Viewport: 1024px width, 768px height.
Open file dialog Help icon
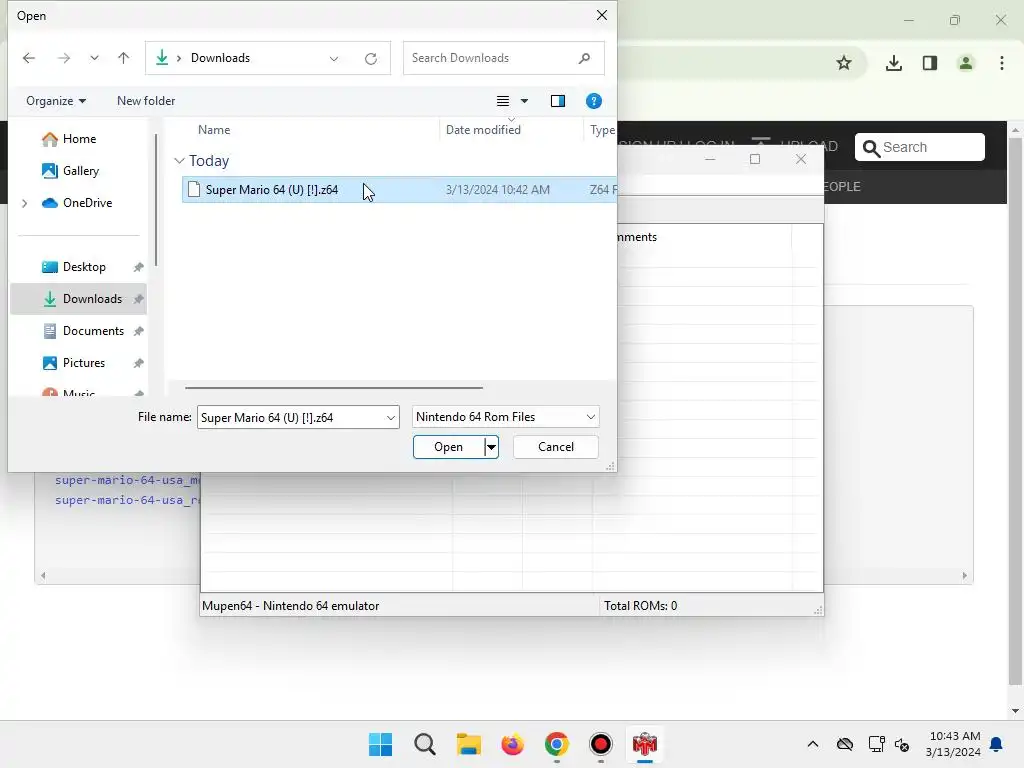[x=594, y=101]
